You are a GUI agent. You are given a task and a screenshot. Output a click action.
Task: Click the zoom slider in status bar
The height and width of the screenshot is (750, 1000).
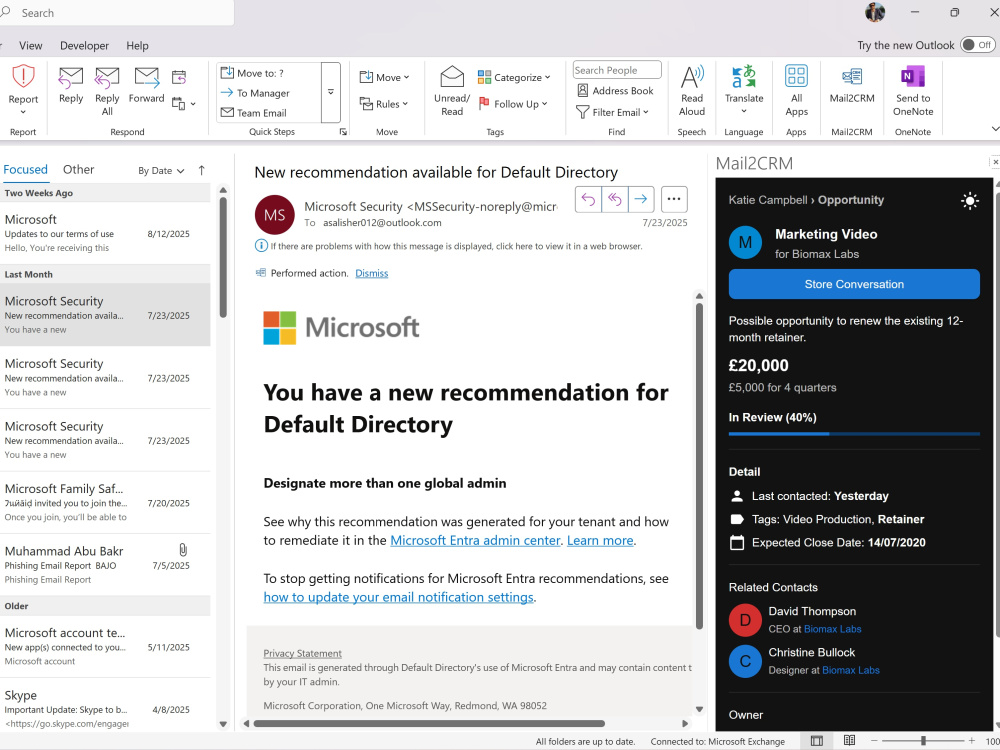[923, 741]
